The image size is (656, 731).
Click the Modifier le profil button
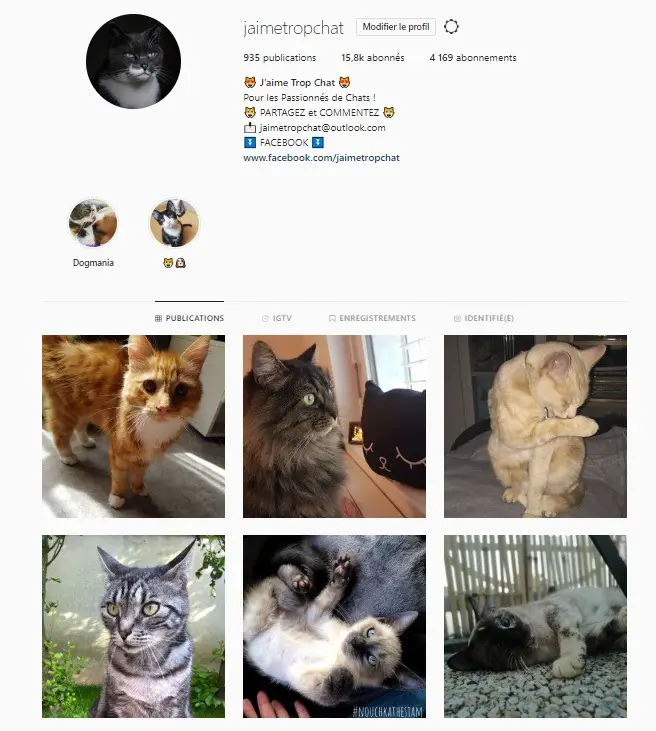(x=396, y=27)
